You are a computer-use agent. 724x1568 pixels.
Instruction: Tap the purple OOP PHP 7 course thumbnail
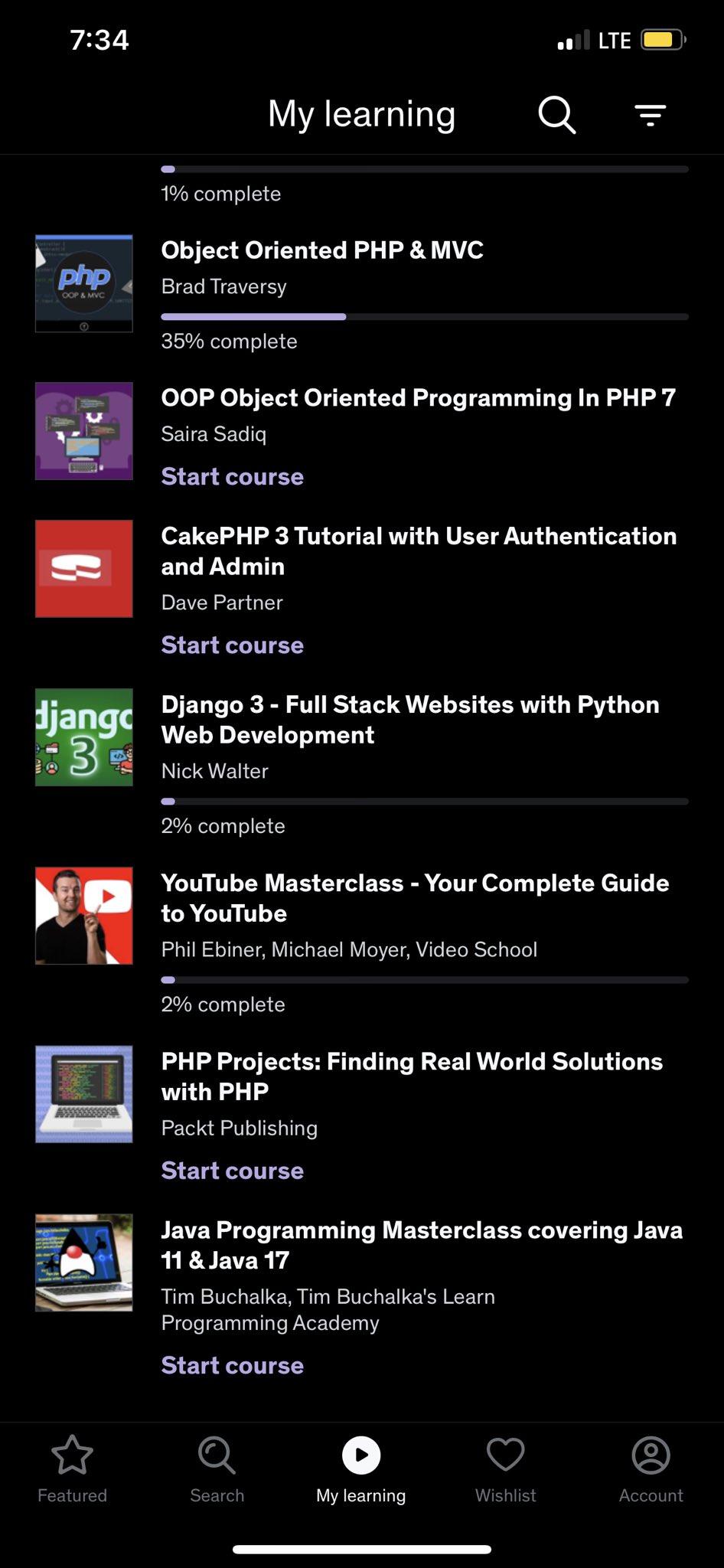84,431
